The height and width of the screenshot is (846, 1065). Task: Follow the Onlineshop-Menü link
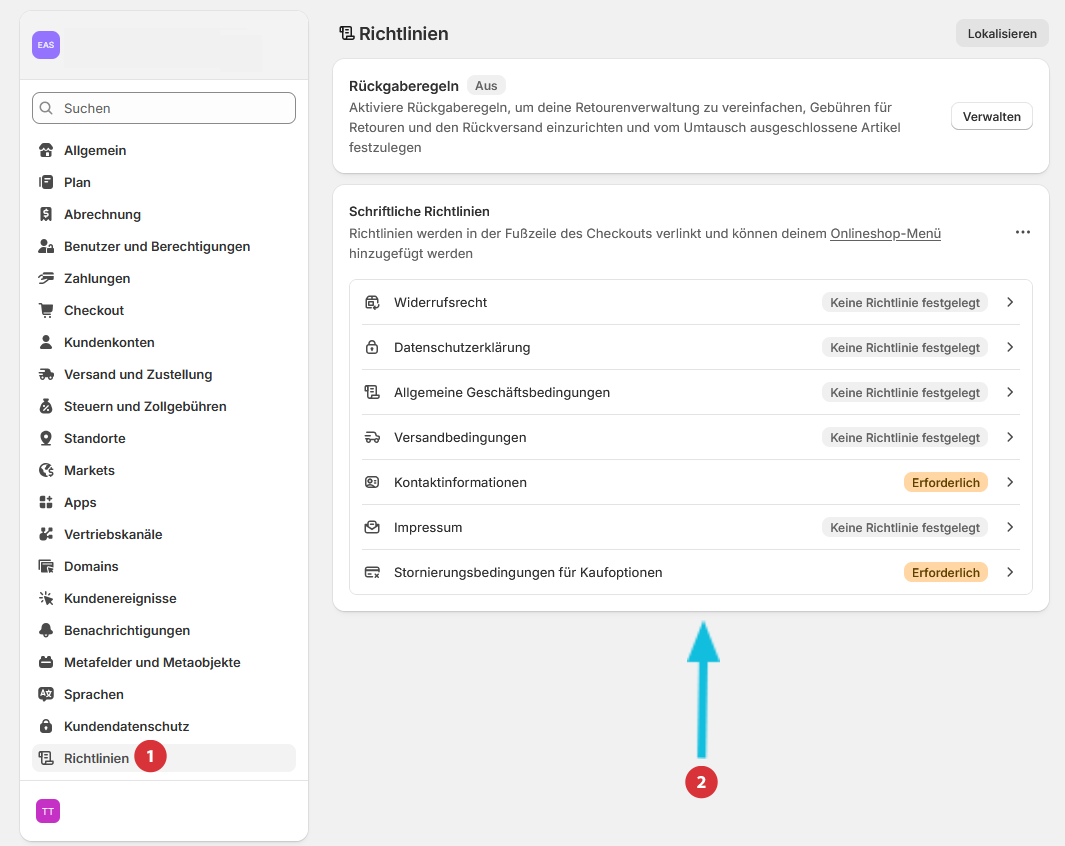[x=885, y=234]
